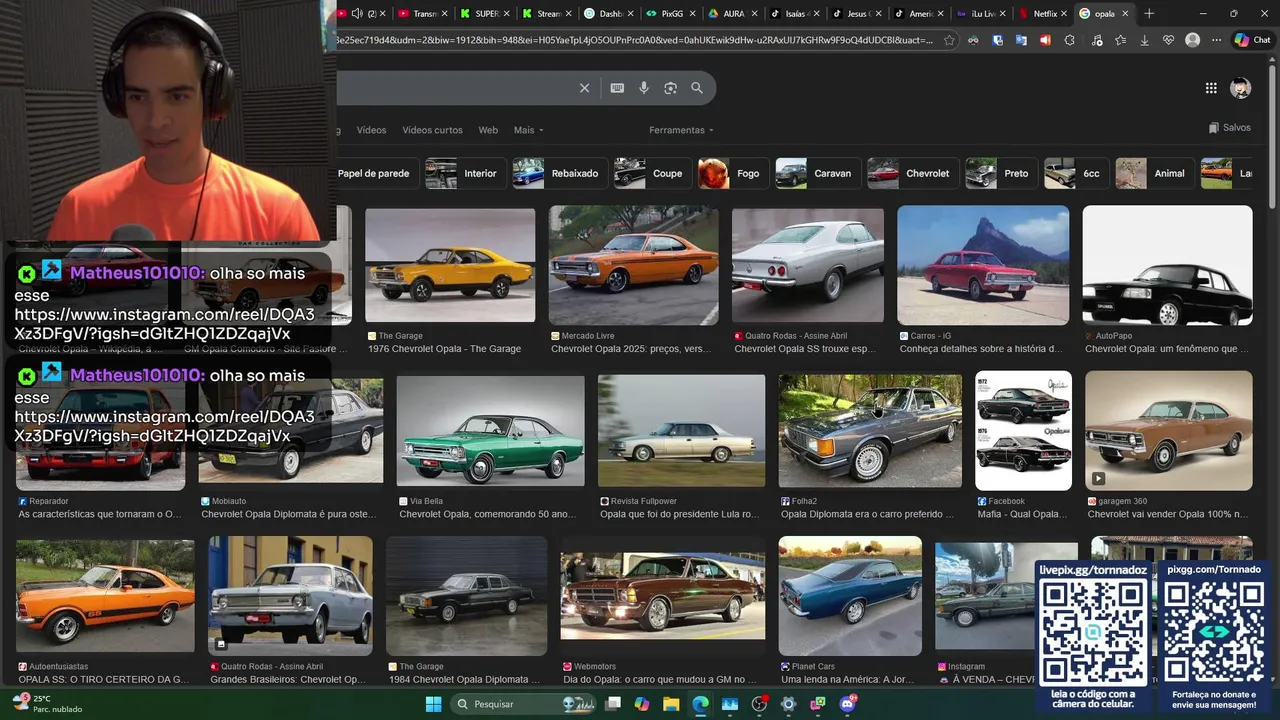
Task: Open the green Via Bella Opala image
Action: pos(490,431)
